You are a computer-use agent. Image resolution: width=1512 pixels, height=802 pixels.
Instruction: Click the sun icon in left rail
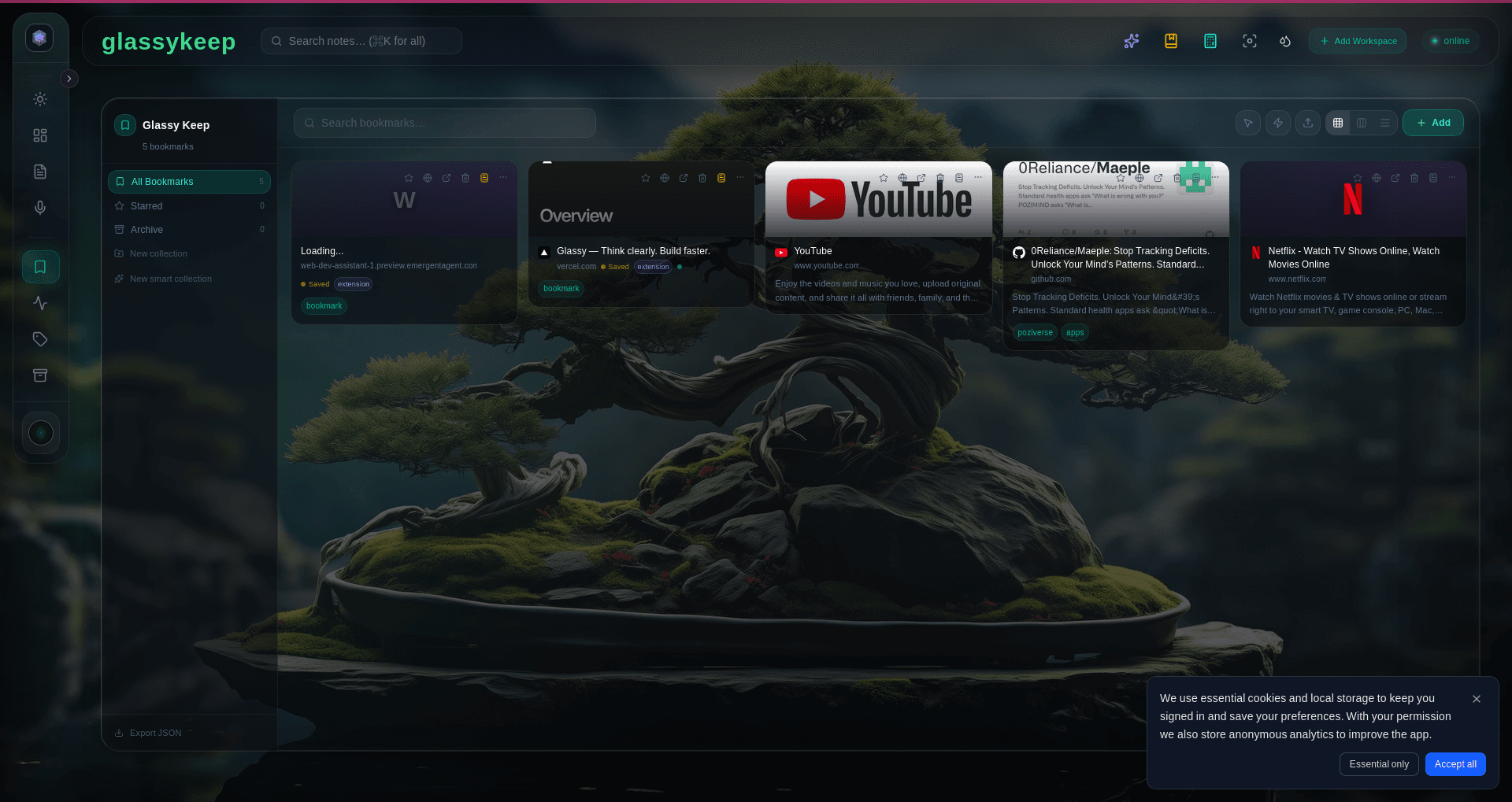tap(40, 99)
